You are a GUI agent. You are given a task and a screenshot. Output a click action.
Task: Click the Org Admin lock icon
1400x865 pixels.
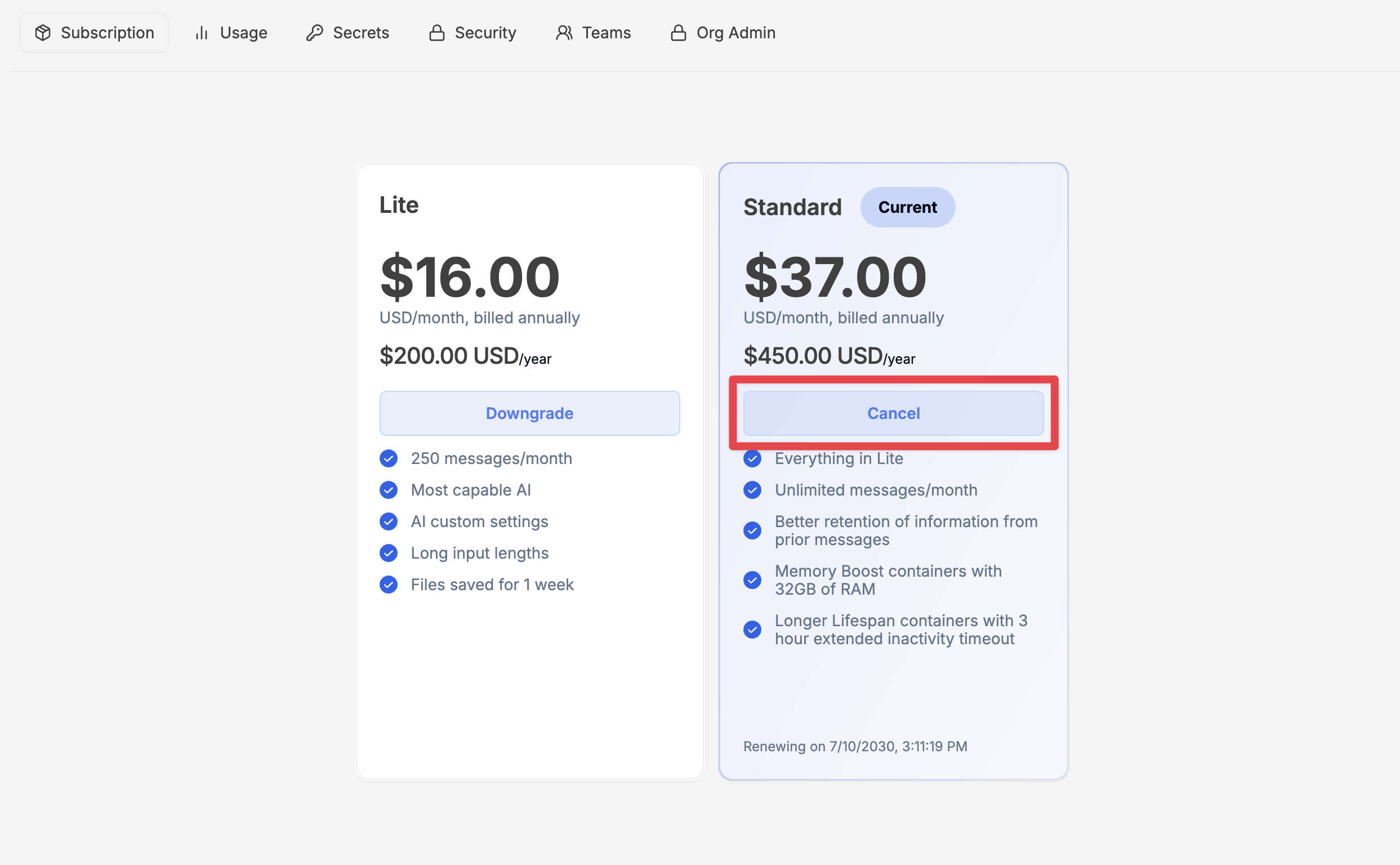[x=678, y=33]
